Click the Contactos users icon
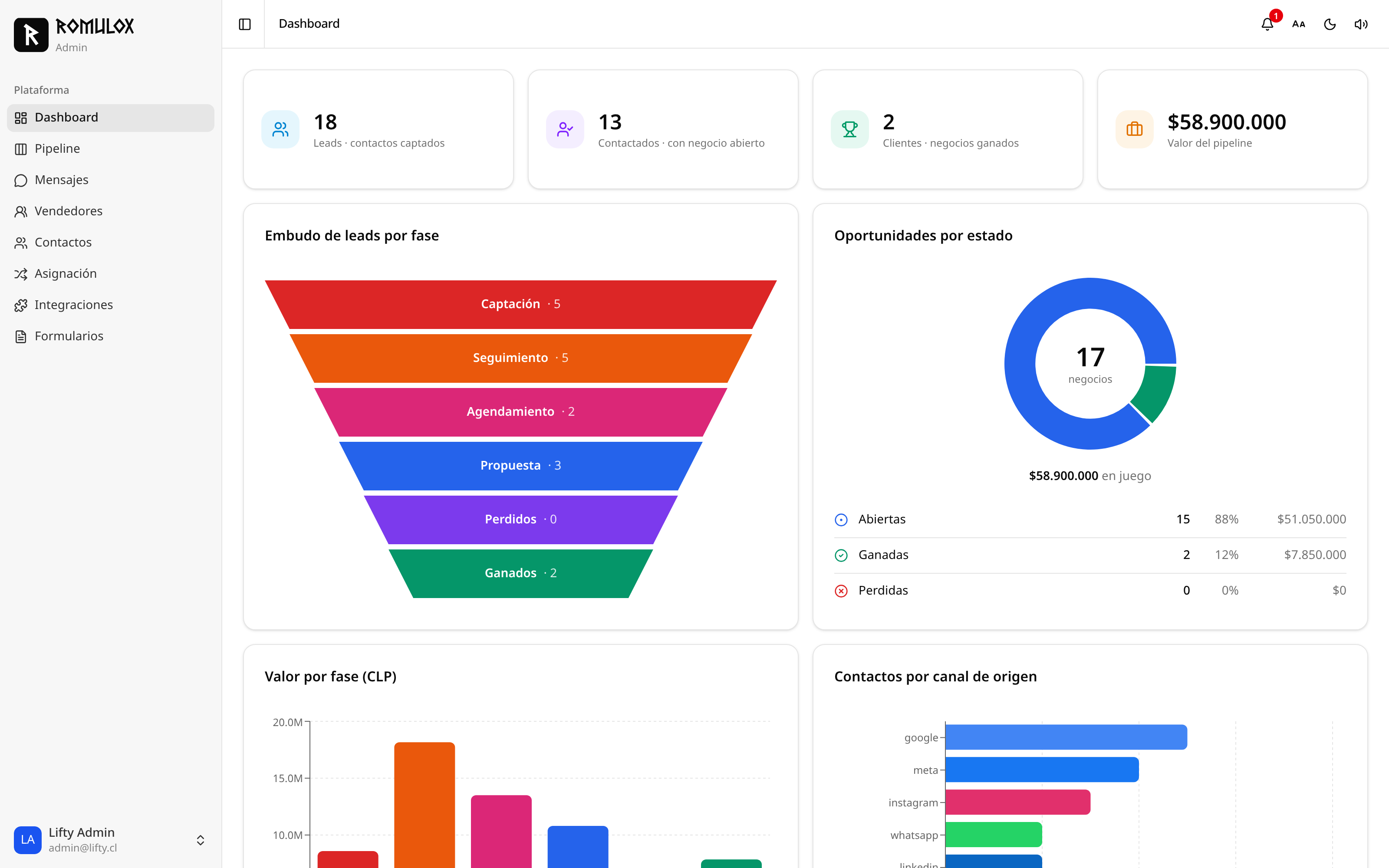 pos(21,243)
